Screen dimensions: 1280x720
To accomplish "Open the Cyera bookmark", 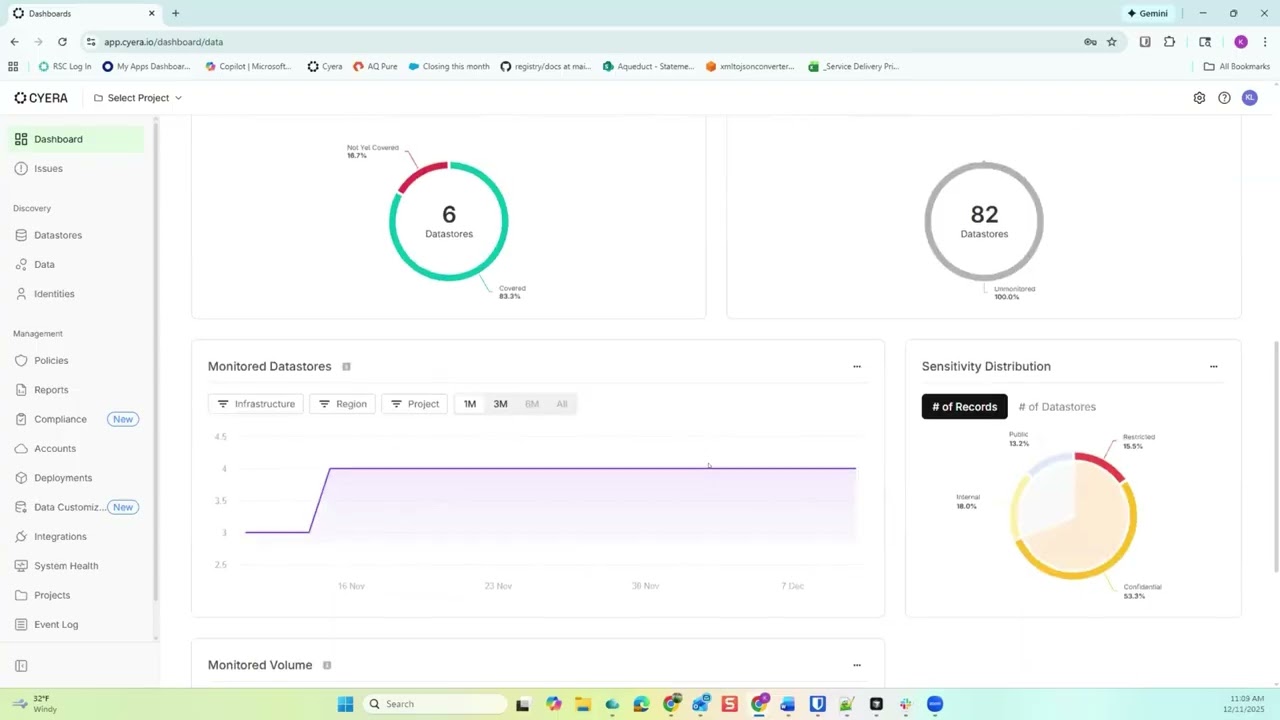I will coord(325,67).
